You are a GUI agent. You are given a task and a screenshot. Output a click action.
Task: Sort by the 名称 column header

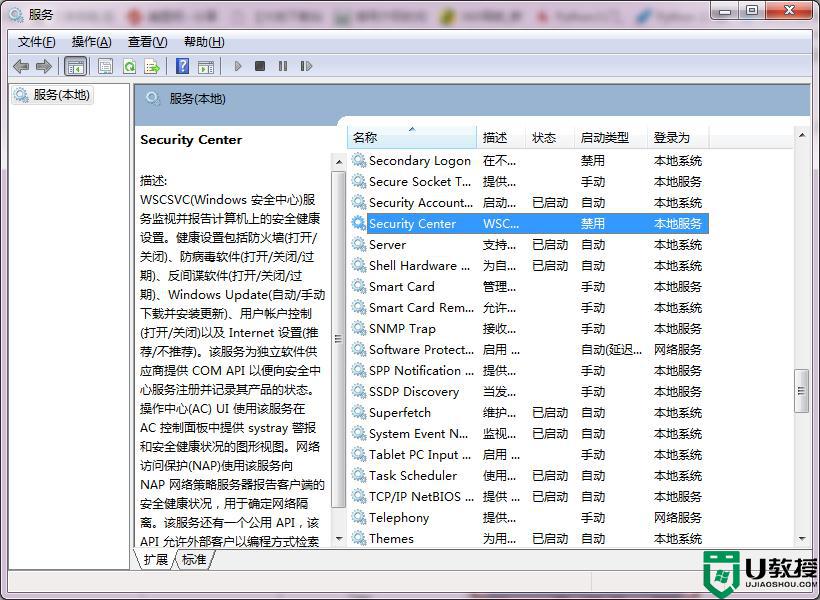pyautogui.click(x=412, y=138)
